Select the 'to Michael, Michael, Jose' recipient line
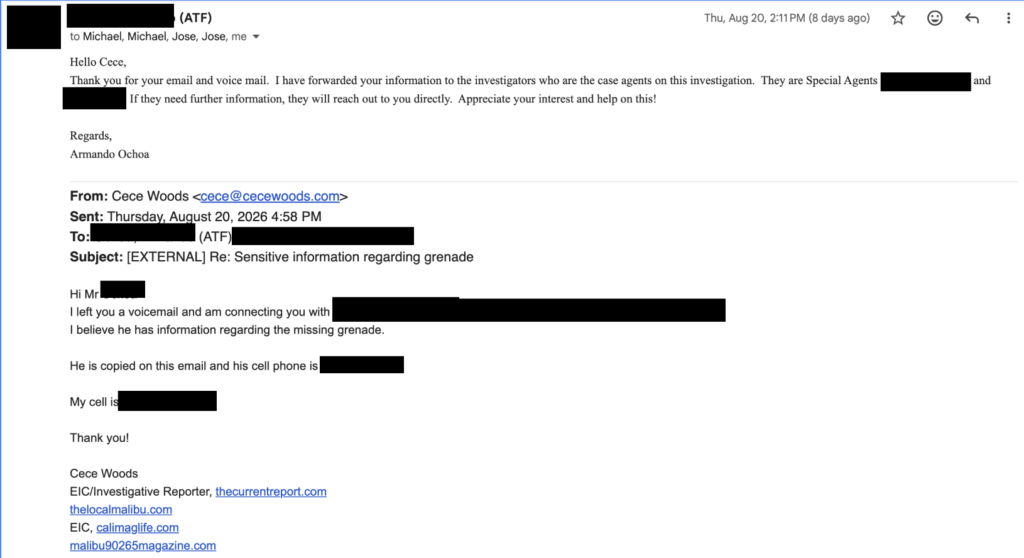 [158, 37]
